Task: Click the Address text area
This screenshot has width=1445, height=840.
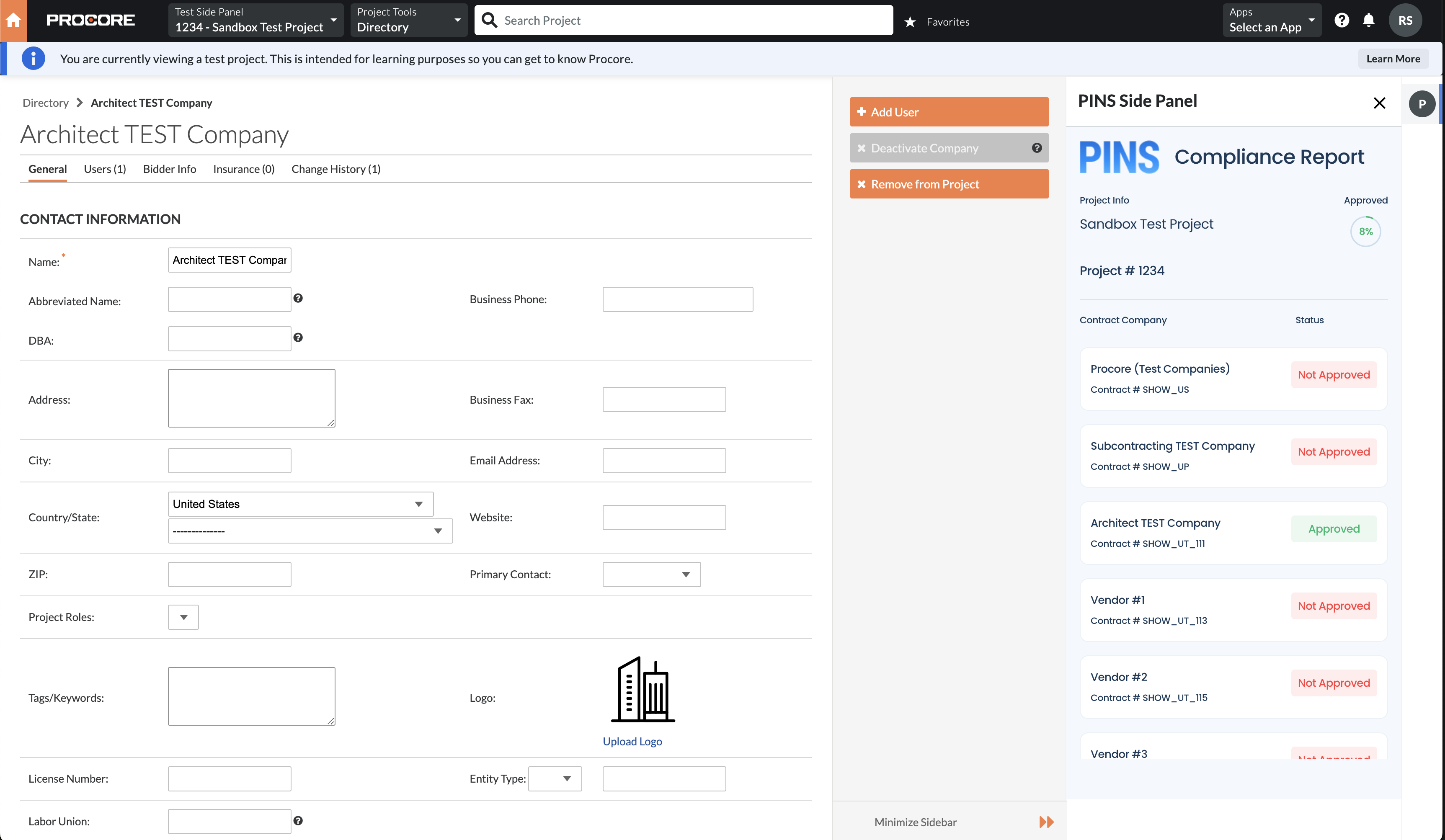Action: (x=252, y=398)
